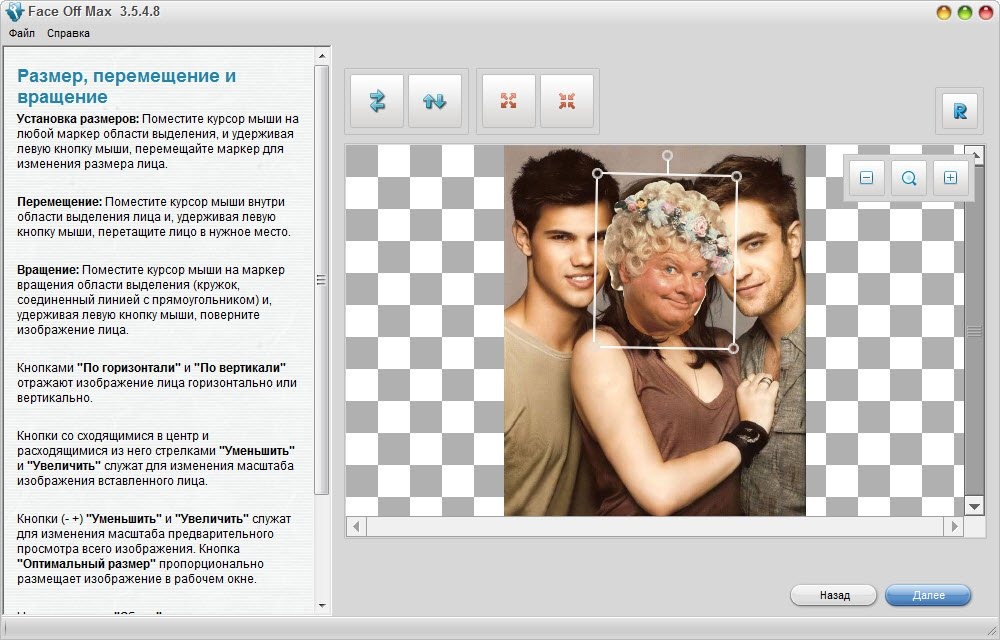
Task: Click the yellow minimize window button
Action: [944, 12]
